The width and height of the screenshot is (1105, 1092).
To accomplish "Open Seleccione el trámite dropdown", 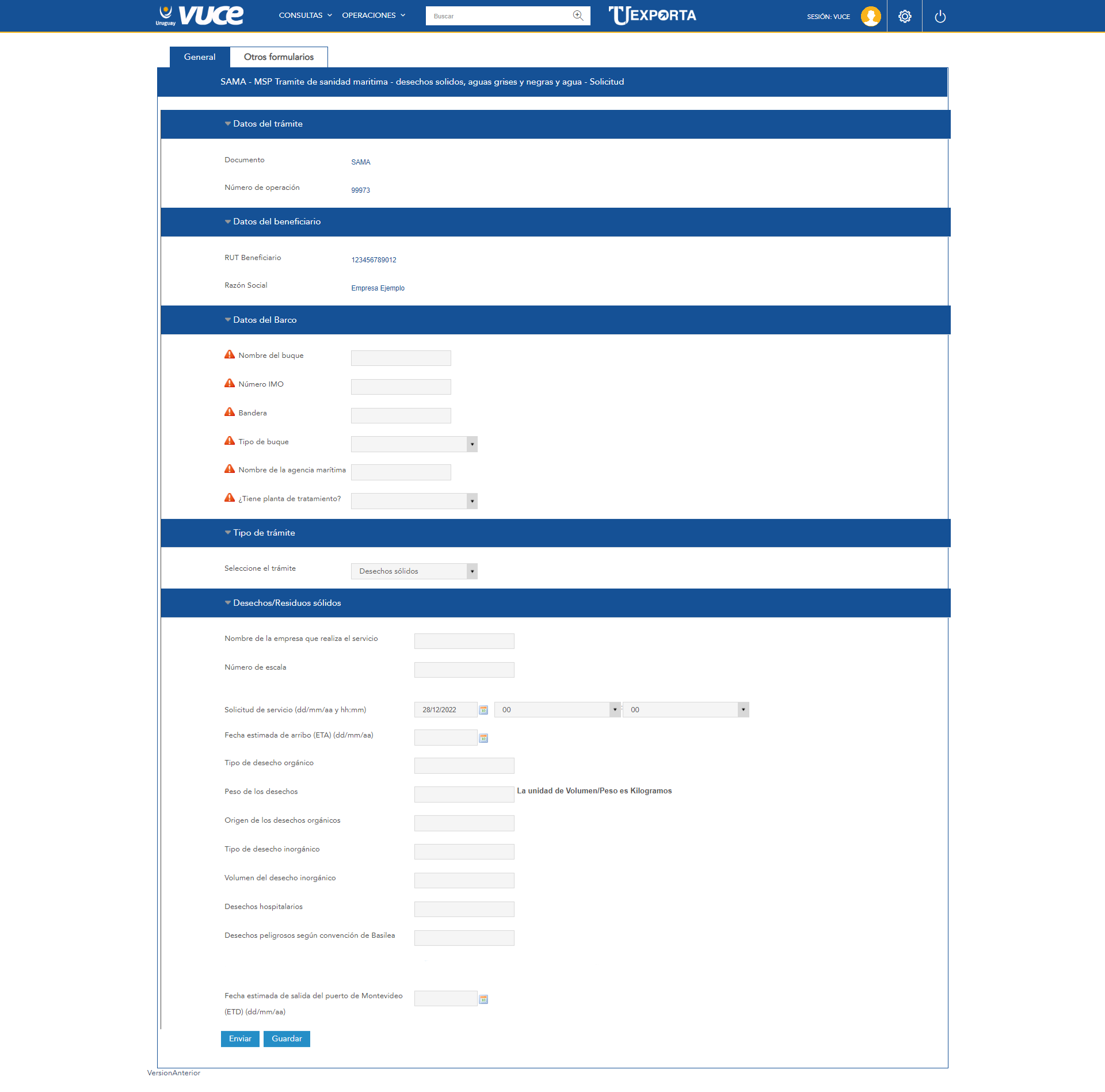I will click(x=414, y=571).
